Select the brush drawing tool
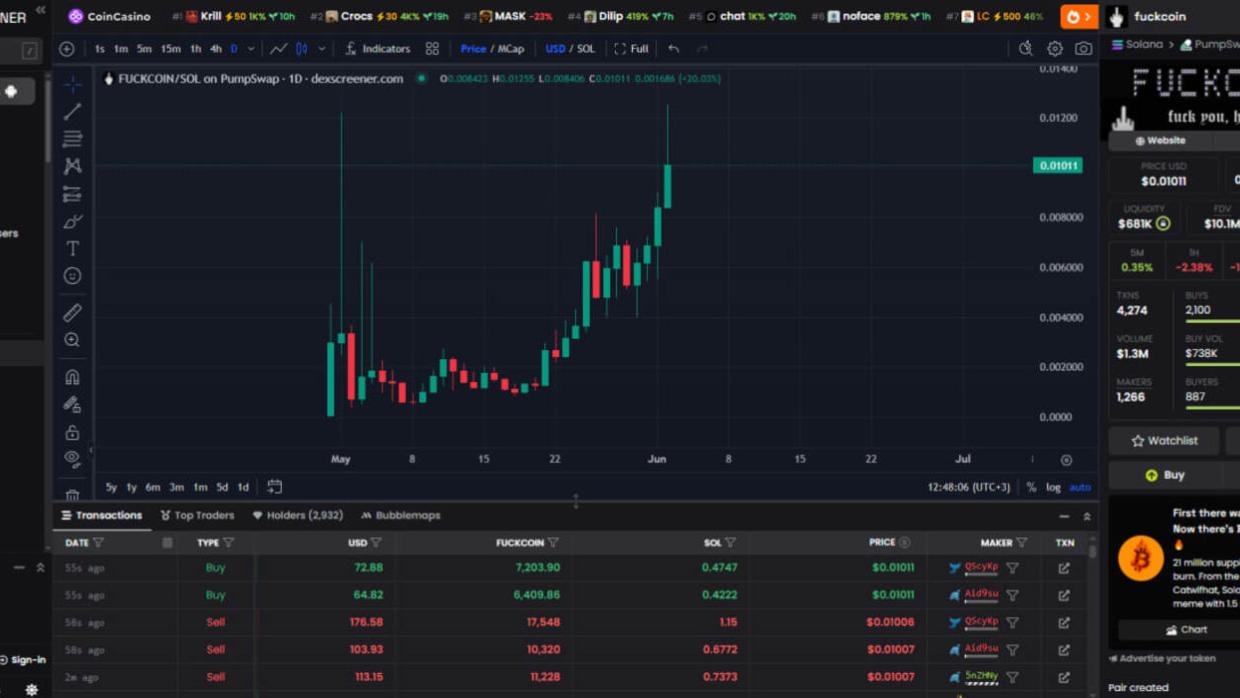The height and width of the screenshot is (698, 1240). pyautogui.click(x=72, y=221)
